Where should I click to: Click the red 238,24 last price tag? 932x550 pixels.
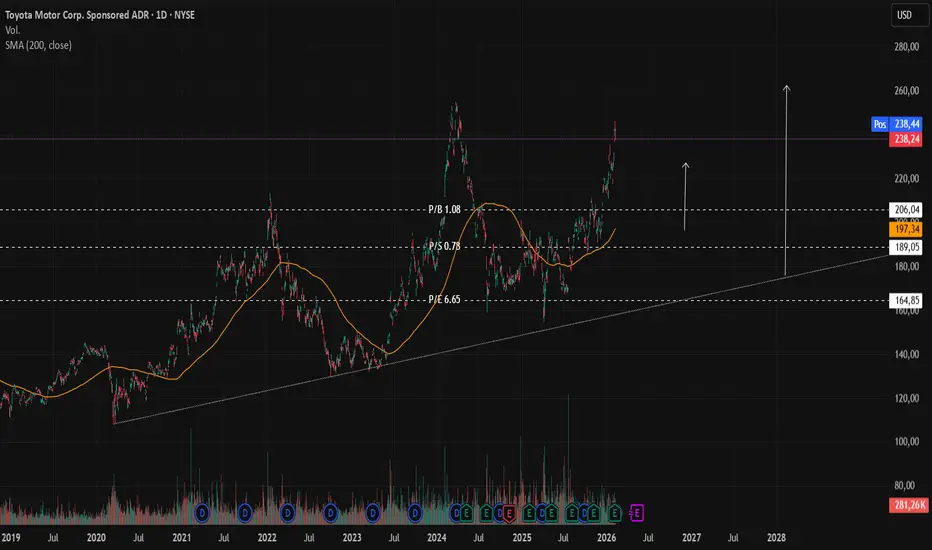coord(906,139)
